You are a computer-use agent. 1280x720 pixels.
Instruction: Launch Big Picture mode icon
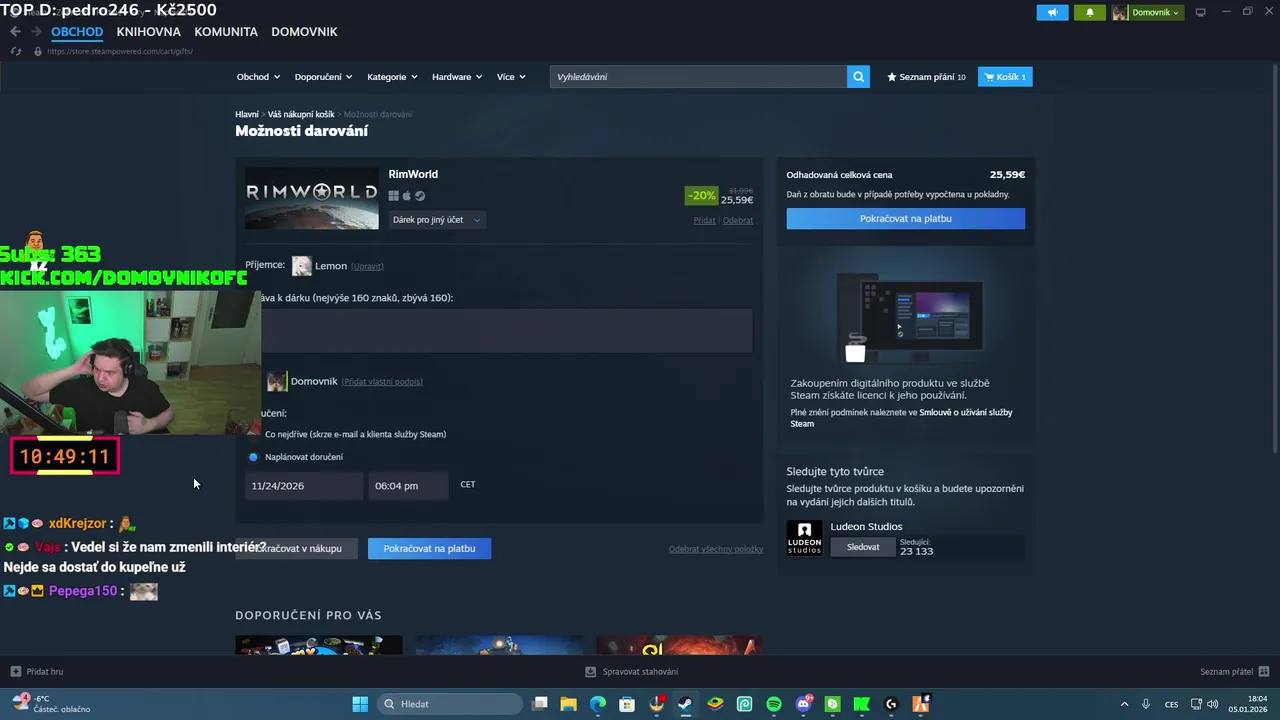[x=1200, y=12]
